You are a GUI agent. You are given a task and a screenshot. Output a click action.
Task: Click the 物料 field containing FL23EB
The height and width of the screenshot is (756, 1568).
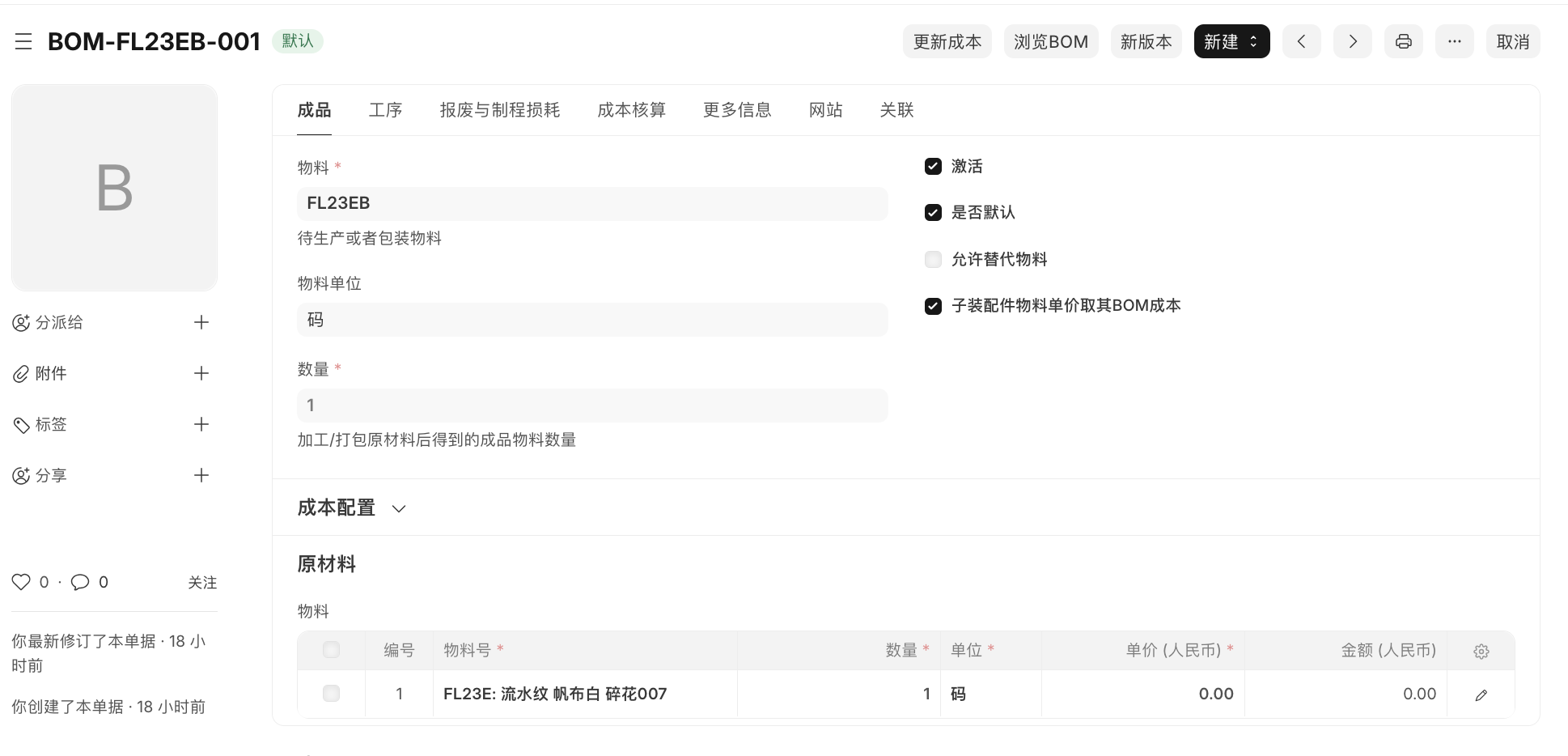(591, 204)
